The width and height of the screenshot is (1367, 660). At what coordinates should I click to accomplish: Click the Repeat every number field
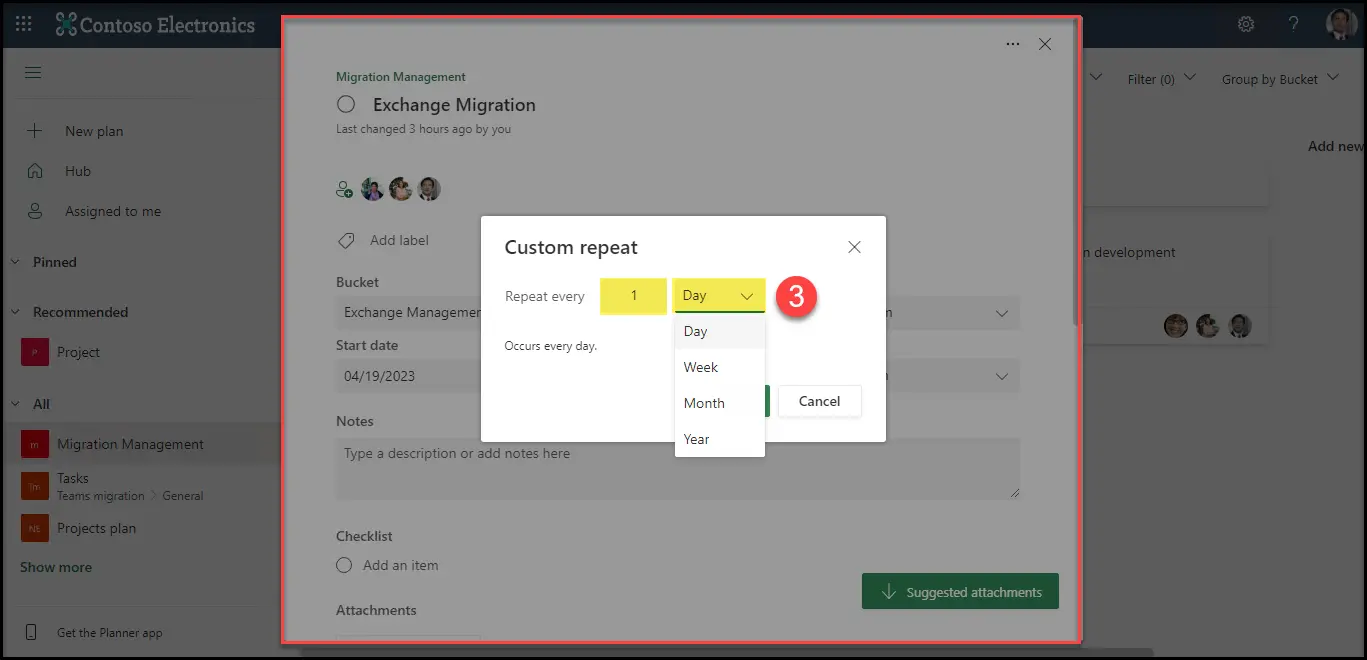[633, 296]
